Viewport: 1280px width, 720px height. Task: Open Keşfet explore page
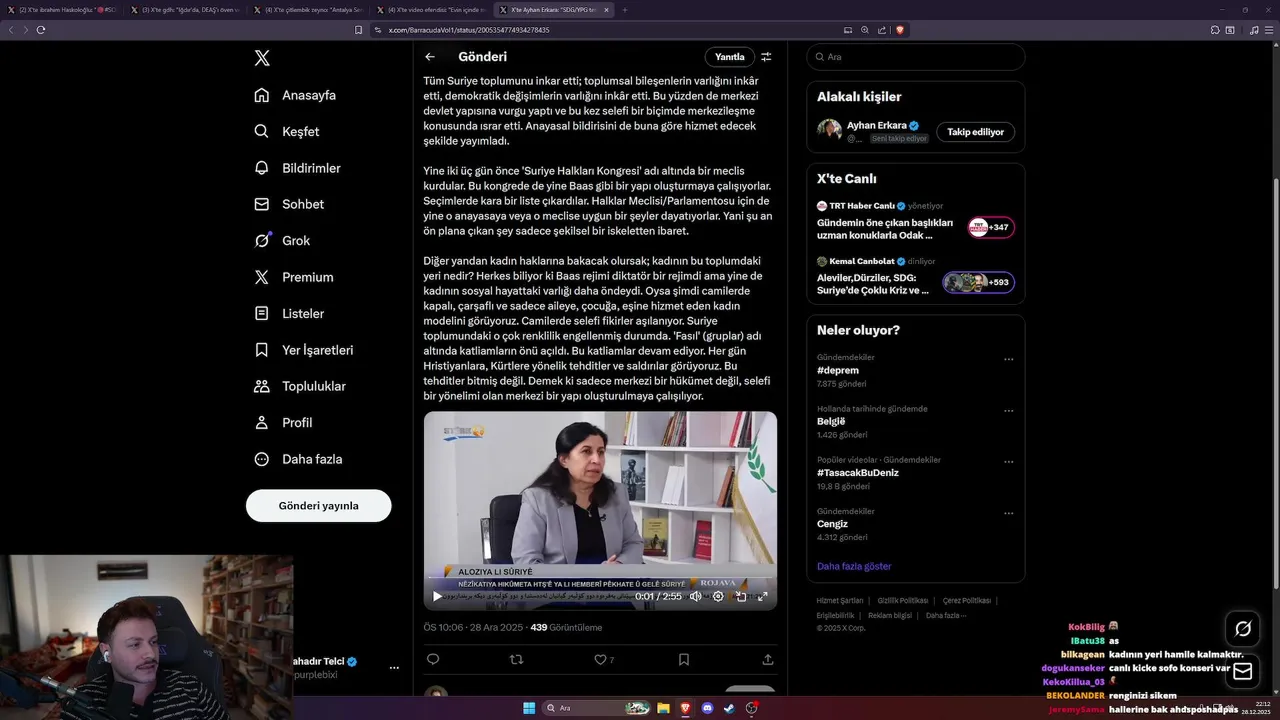pos(287,131)
